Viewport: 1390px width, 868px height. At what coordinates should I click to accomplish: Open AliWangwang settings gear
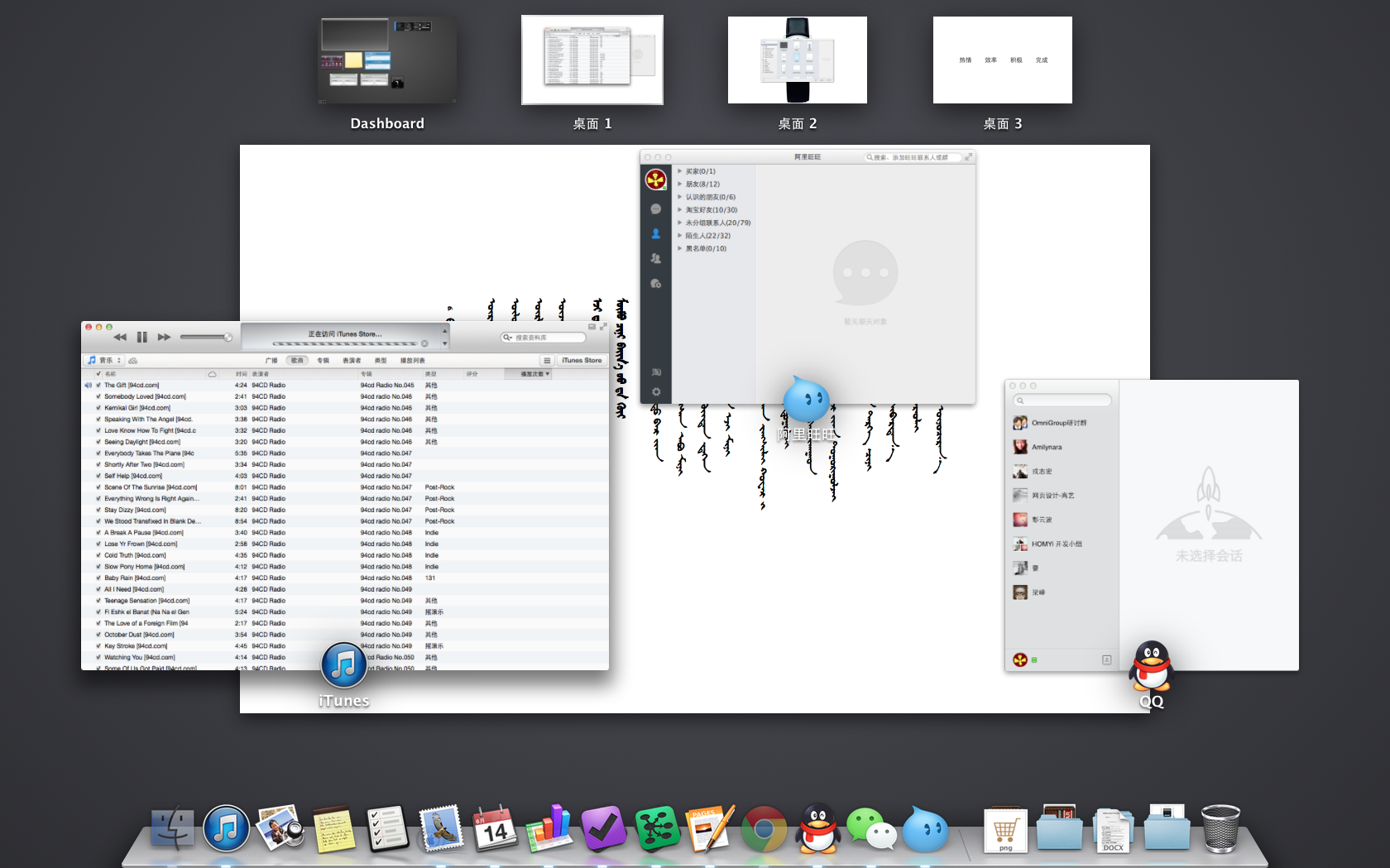click(x=656, y=392)
